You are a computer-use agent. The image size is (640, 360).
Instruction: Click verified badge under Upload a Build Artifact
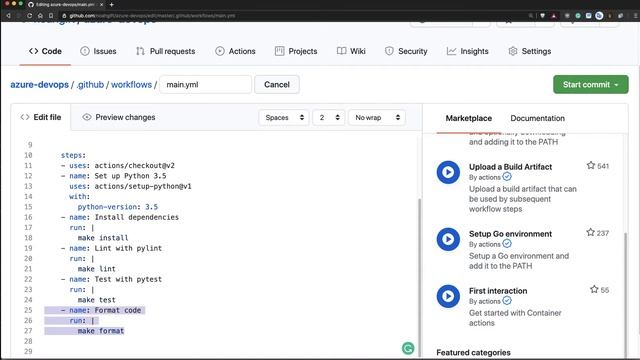[507, 177]
